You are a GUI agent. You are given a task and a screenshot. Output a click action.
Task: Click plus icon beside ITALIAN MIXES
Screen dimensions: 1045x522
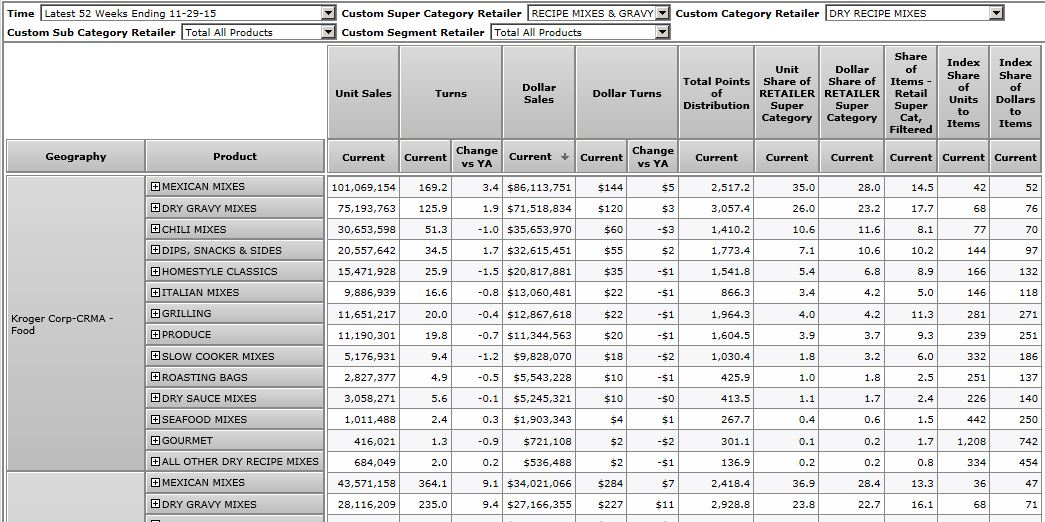tap(155, 293)
